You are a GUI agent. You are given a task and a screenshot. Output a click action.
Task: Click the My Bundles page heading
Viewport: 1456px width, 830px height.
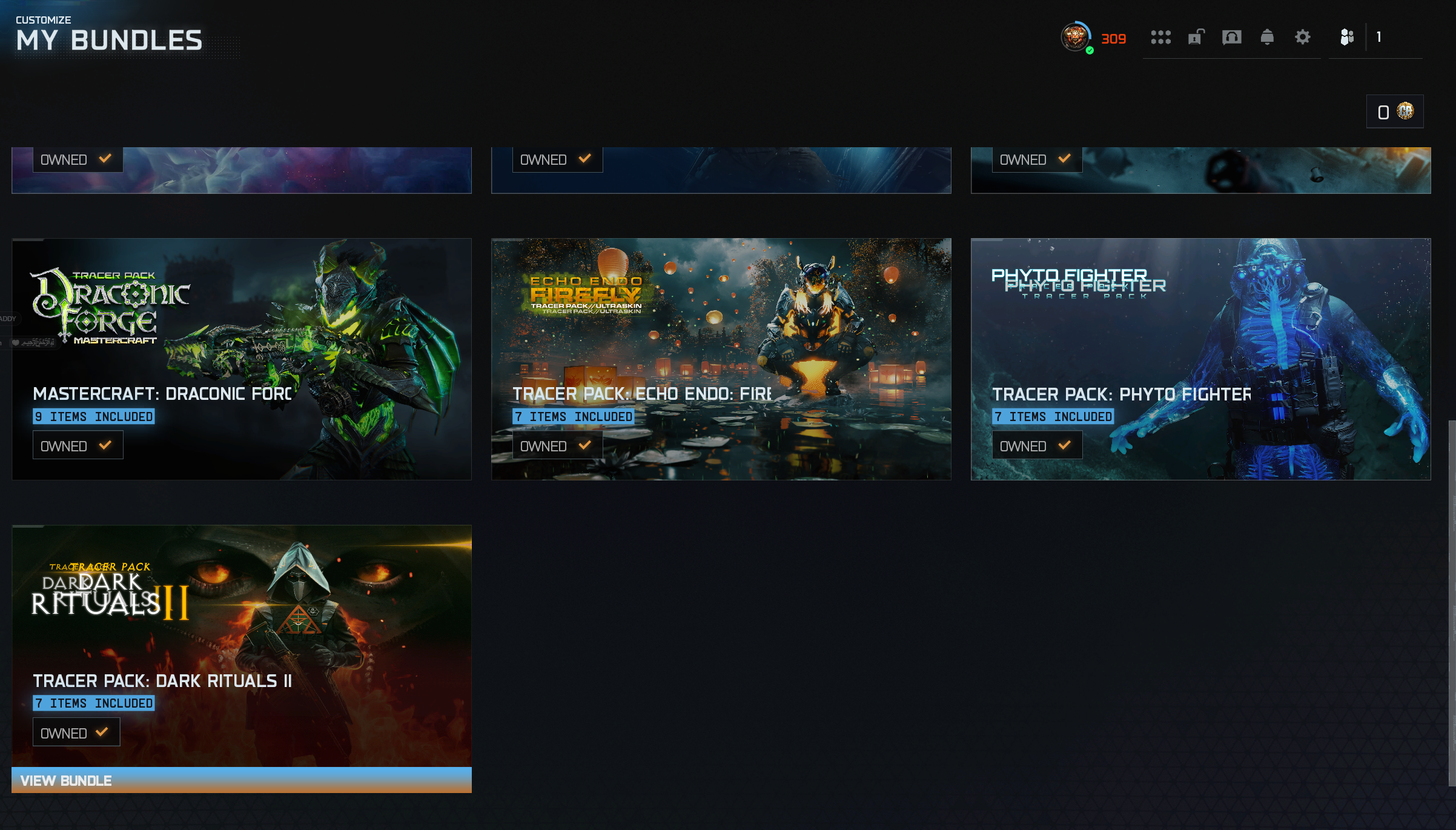(x=110, y=41)
